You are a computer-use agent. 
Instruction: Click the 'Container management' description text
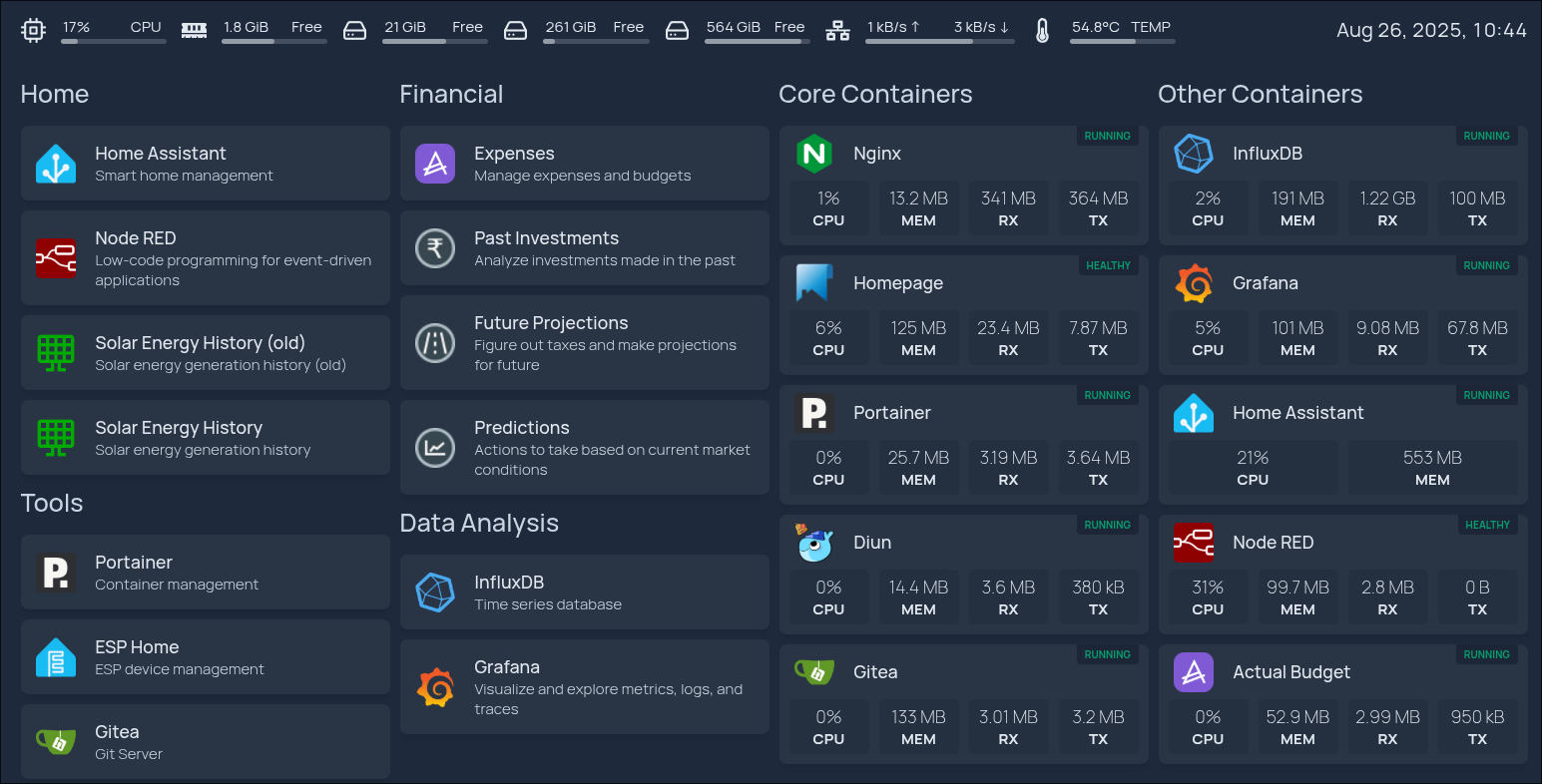coord(177,585)
